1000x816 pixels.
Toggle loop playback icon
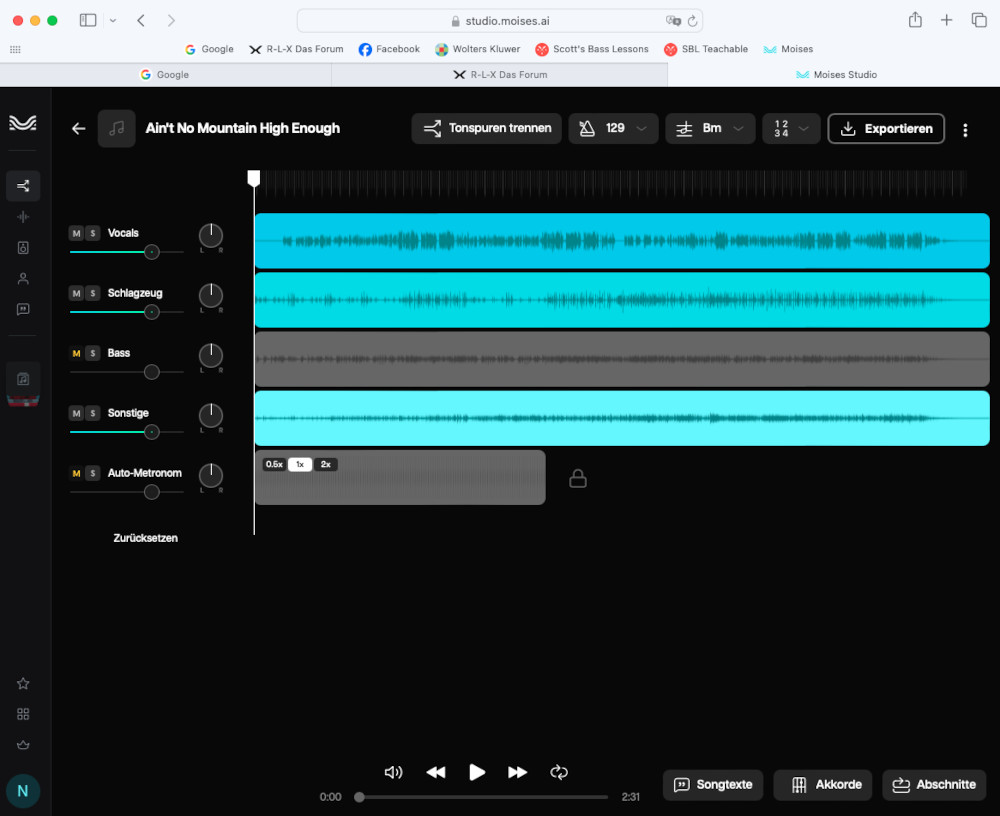pos(559,772)
